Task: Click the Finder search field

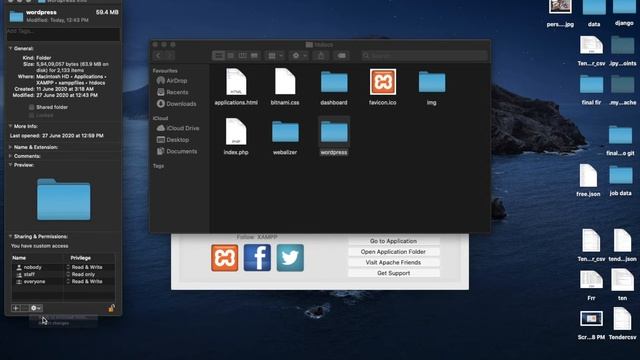Action: pos(424,56)
